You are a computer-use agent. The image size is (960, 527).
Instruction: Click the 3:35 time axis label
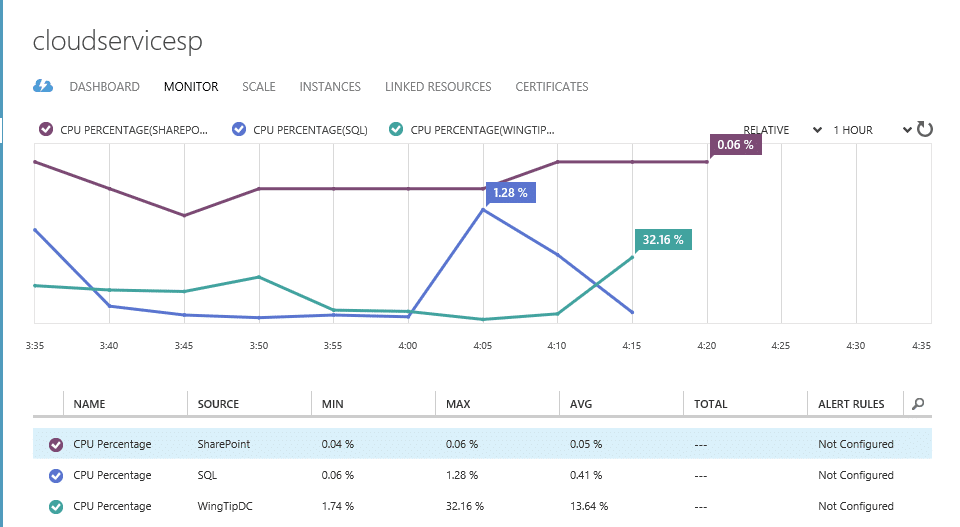click(x=35, y=346)
